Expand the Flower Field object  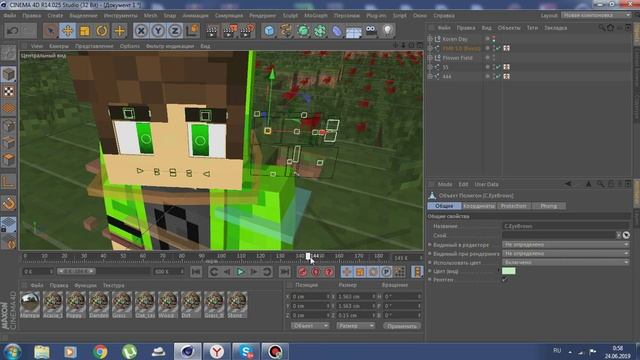(x=430, y=58)
